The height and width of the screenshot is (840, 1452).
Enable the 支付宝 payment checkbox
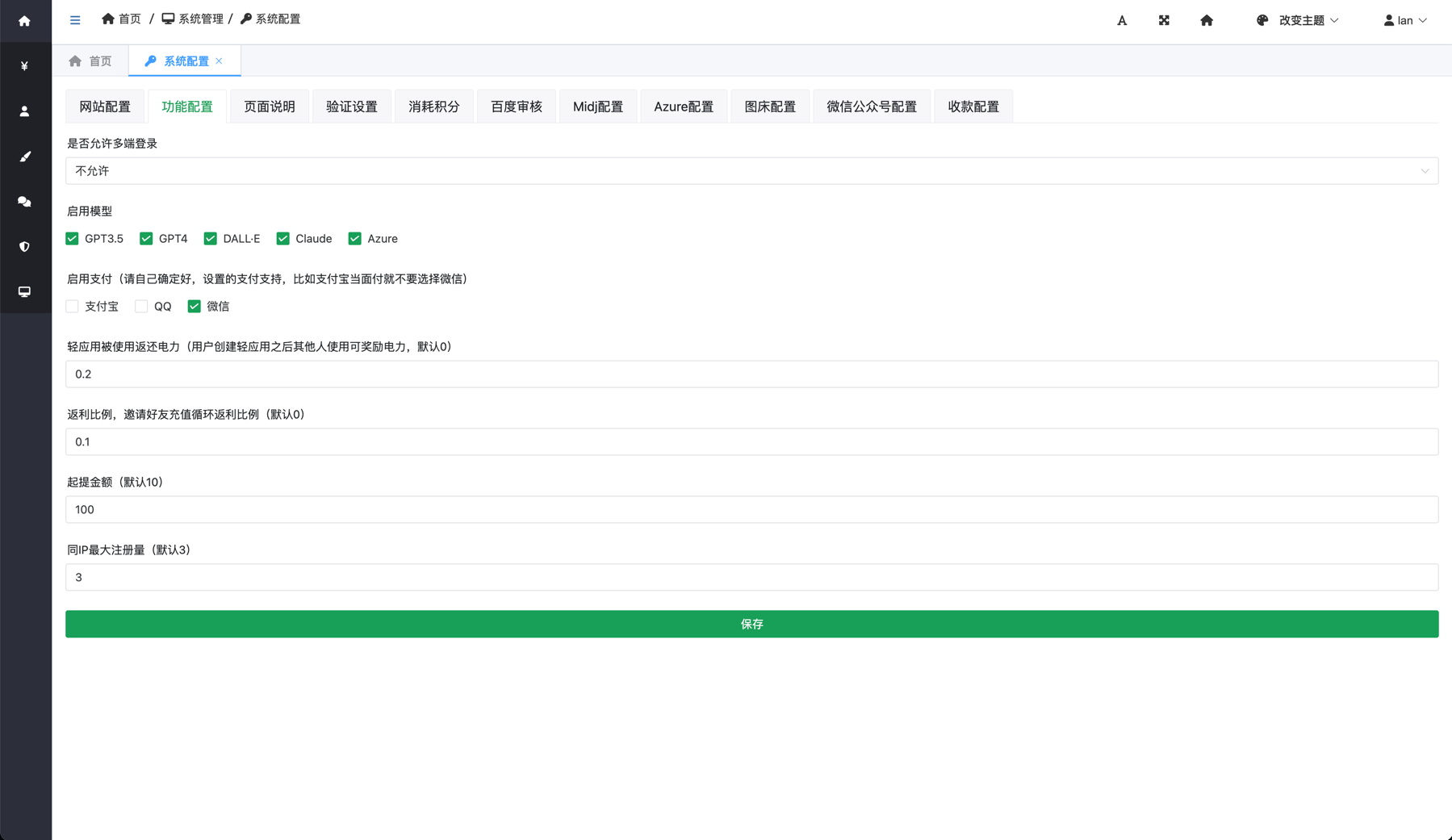[73, 307]
